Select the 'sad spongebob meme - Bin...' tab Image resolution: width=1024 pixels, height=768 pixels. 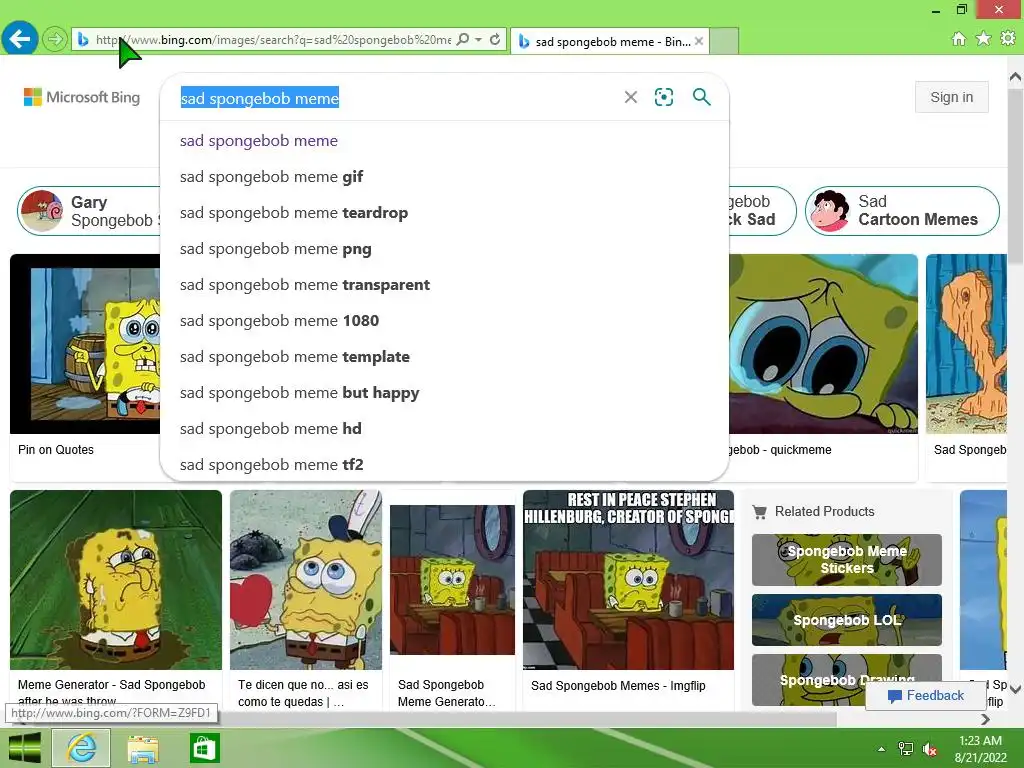point(610,41)
